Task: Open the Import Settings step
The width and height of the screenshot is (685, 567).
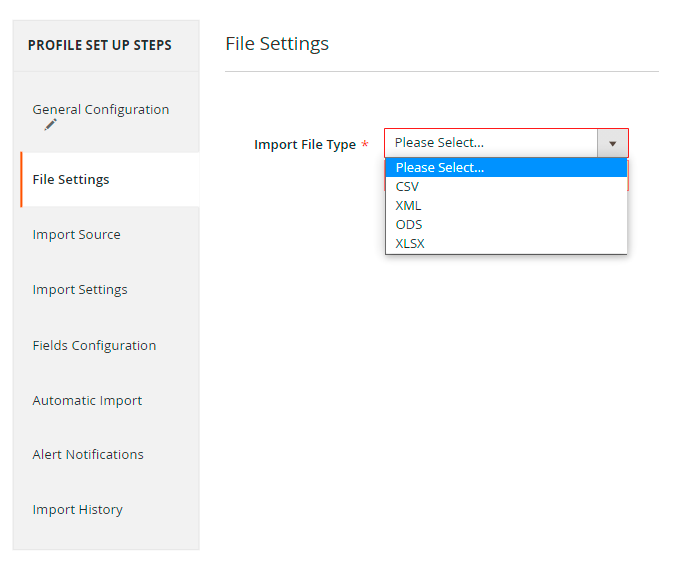Action: [x=80, y=290]
